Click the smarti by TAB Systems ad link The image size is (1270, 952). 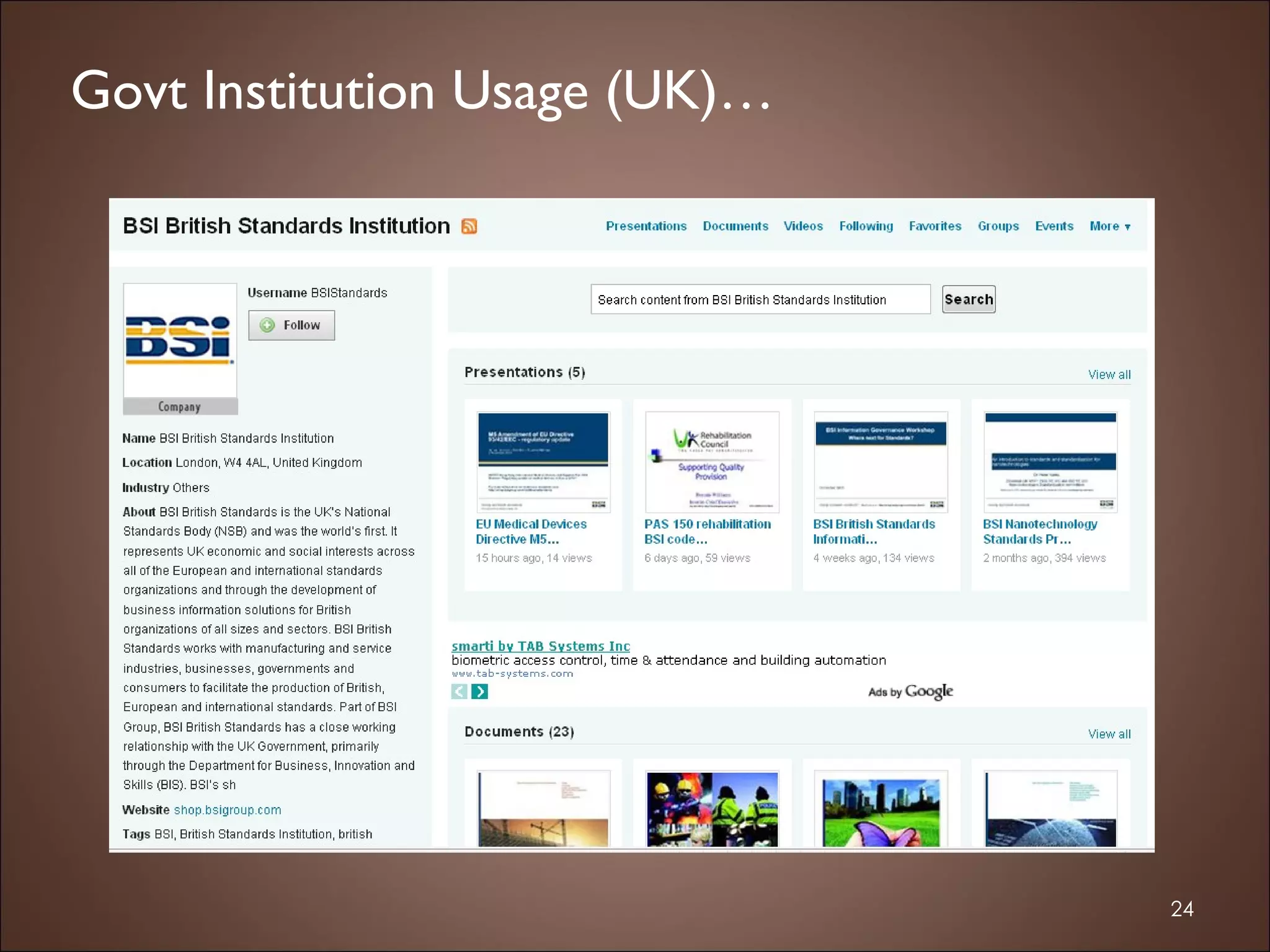click(x=540, y=646)
